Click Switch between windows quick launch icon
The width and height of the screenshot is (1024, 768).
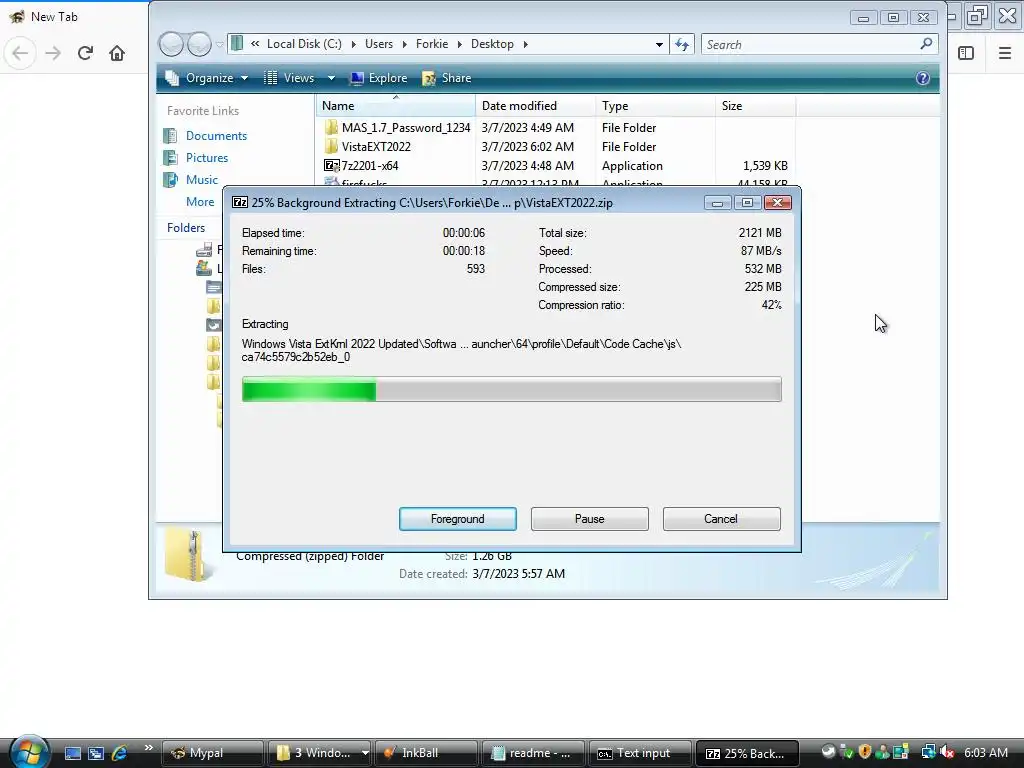95,753
